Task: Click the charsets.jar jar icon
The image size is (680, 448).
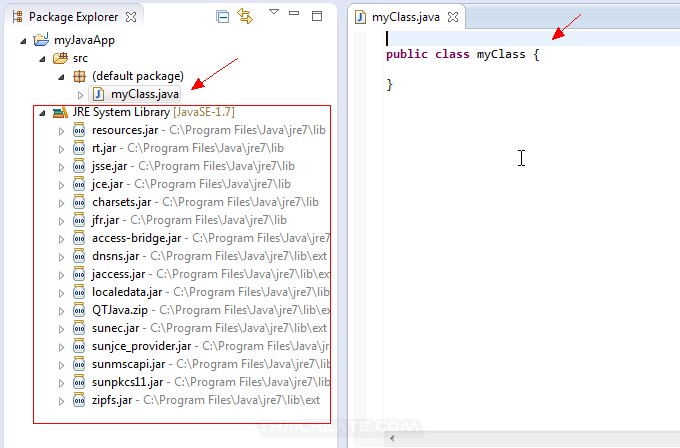Action: [79, 202]
